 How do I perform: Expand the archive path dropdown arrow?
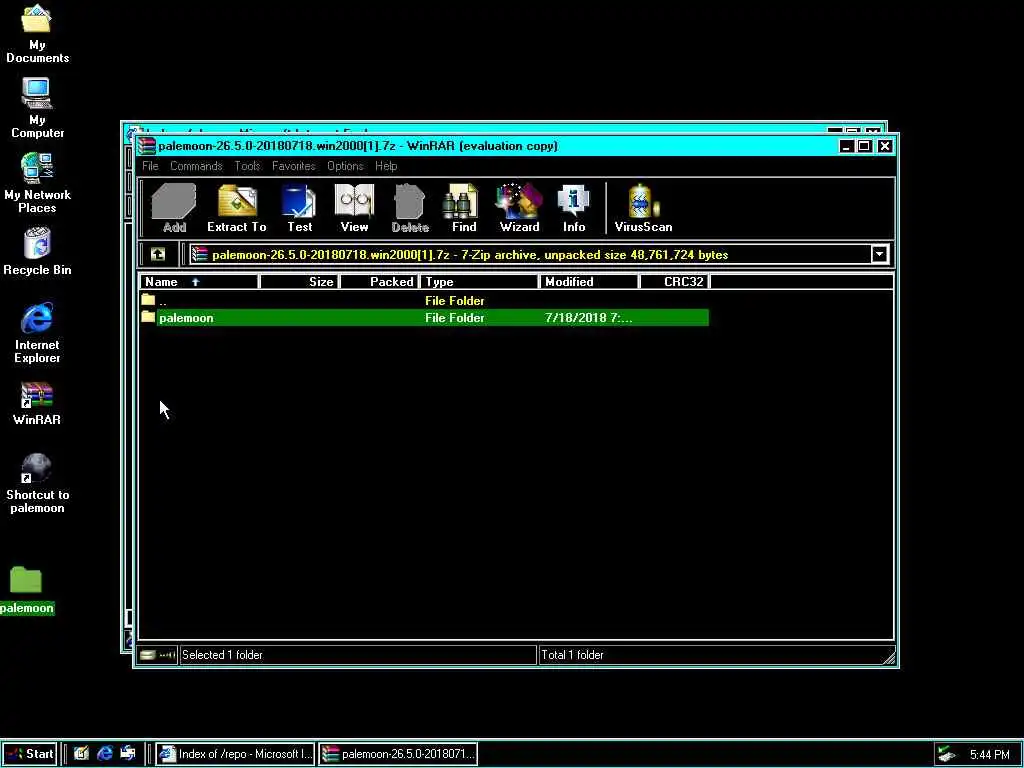point(880,255)
